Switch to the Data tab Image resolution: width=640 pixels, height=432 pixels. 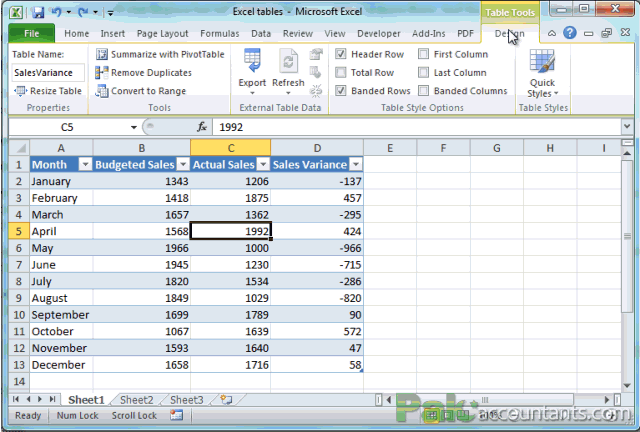pyautogui.click(x=261, y=33)
